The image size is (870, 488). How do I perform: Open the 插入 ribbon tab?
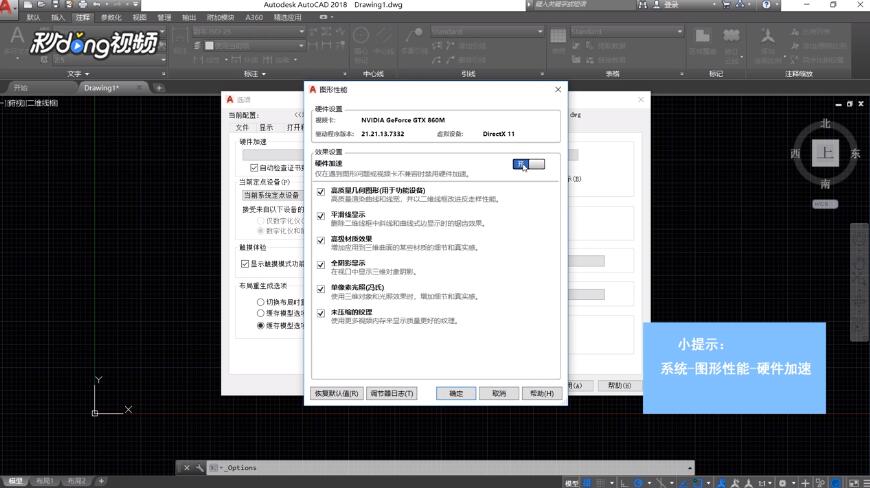tap(58, 18)
